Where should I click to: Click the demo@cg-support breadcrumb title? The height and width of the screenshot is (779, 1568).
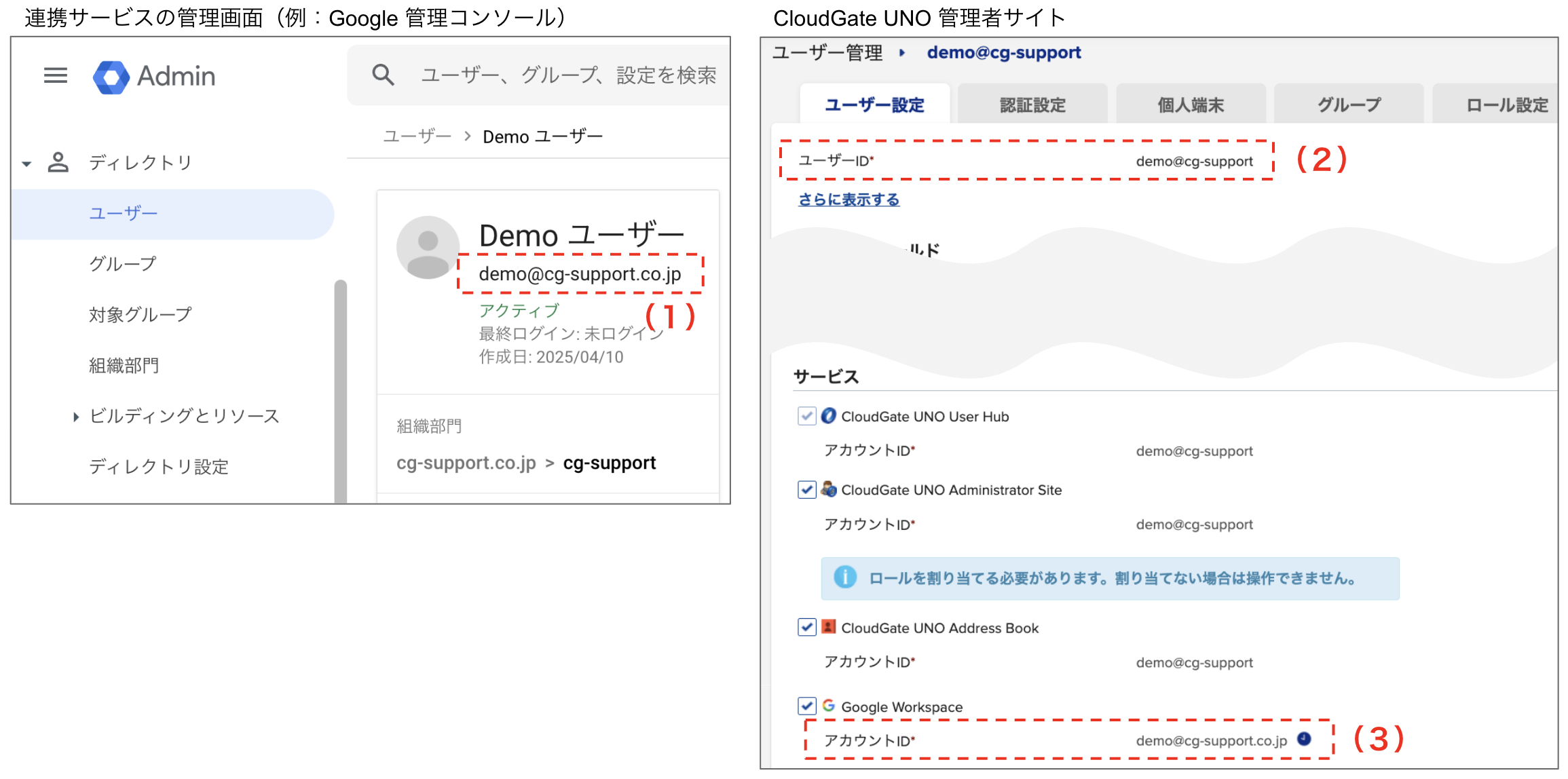tap(1004, 52)
